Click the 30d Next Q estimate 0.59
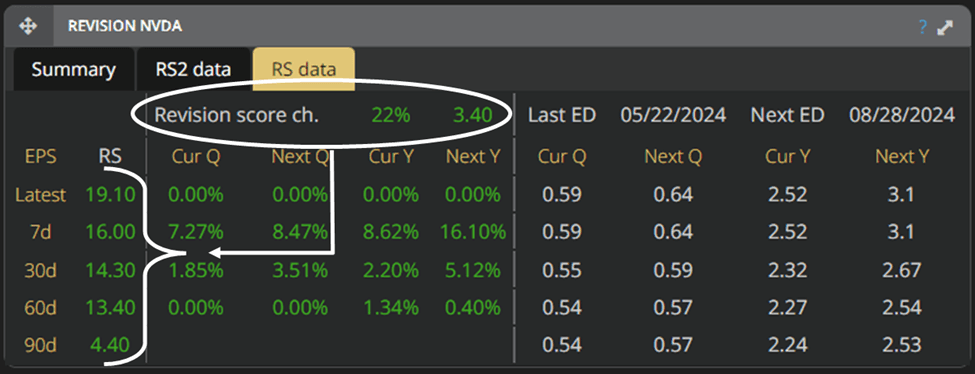The image size is (975, 374). (673, 271)
